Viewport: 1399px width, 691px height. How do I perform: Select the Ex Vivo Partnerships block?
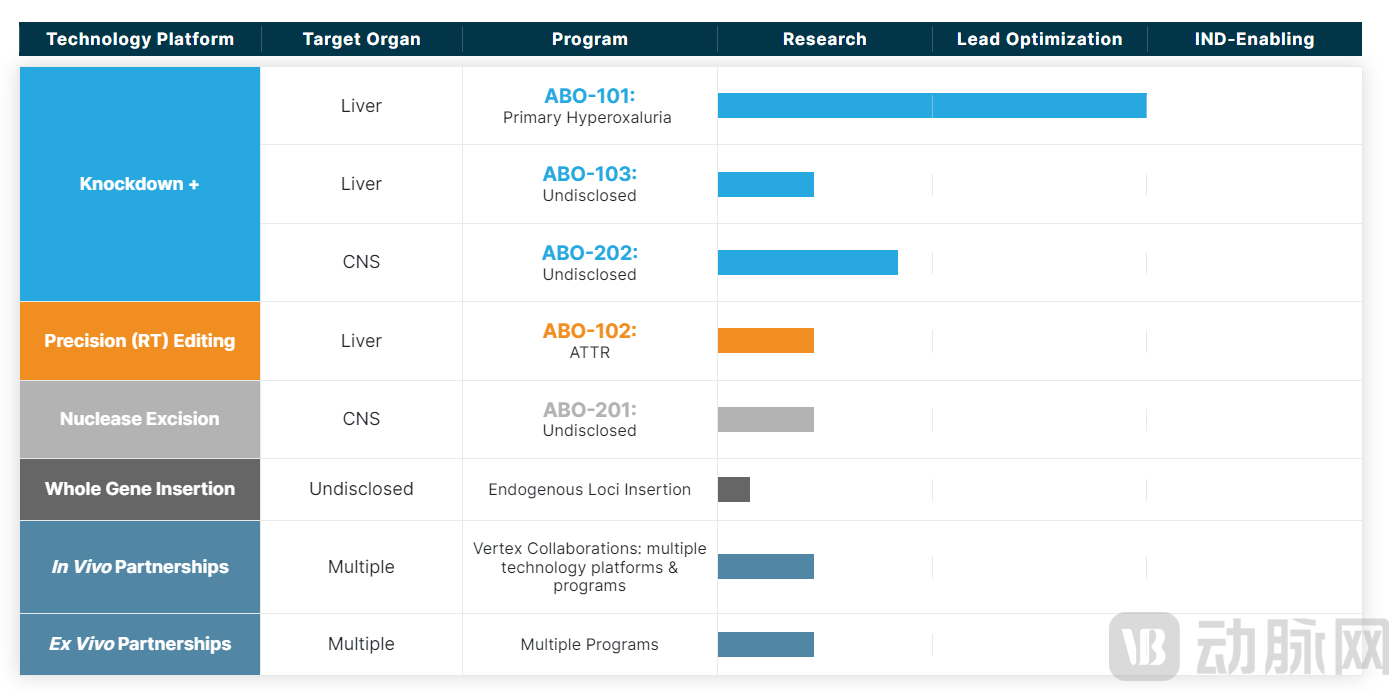(x=140, y=644)
